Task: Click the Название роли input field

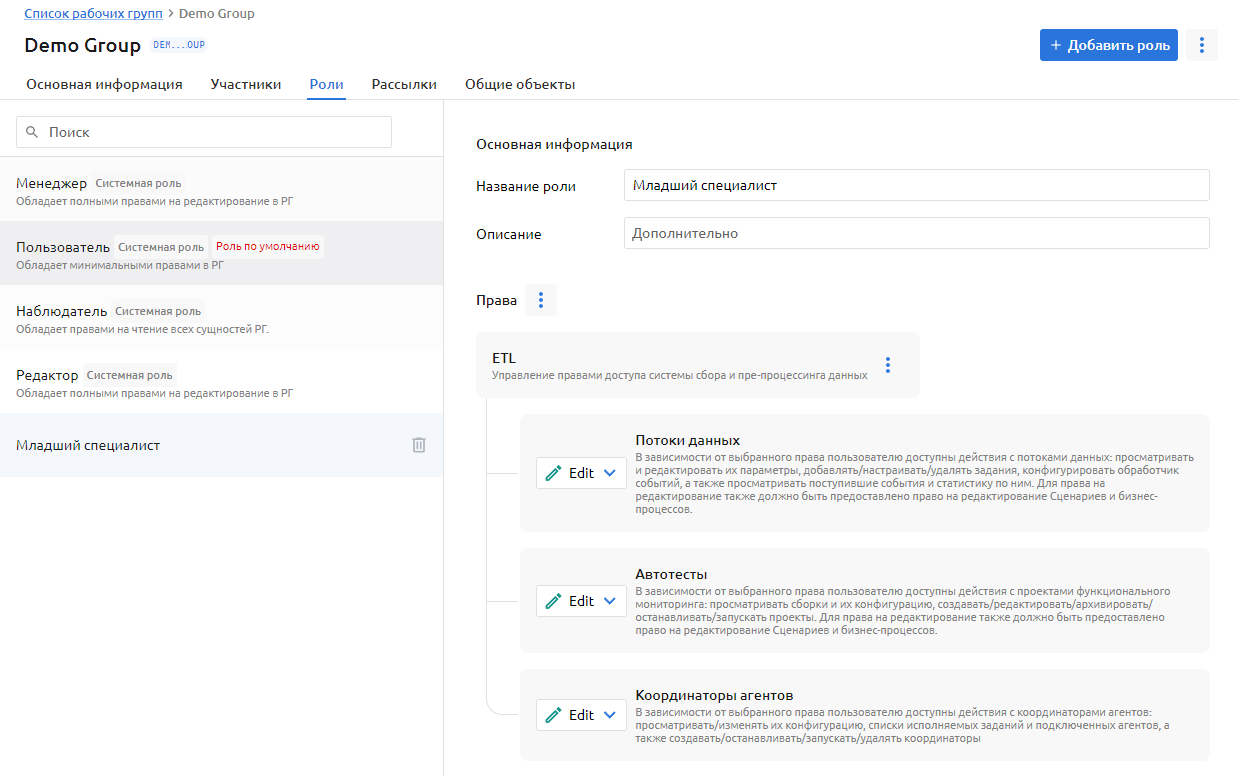Action: [916, 185]
